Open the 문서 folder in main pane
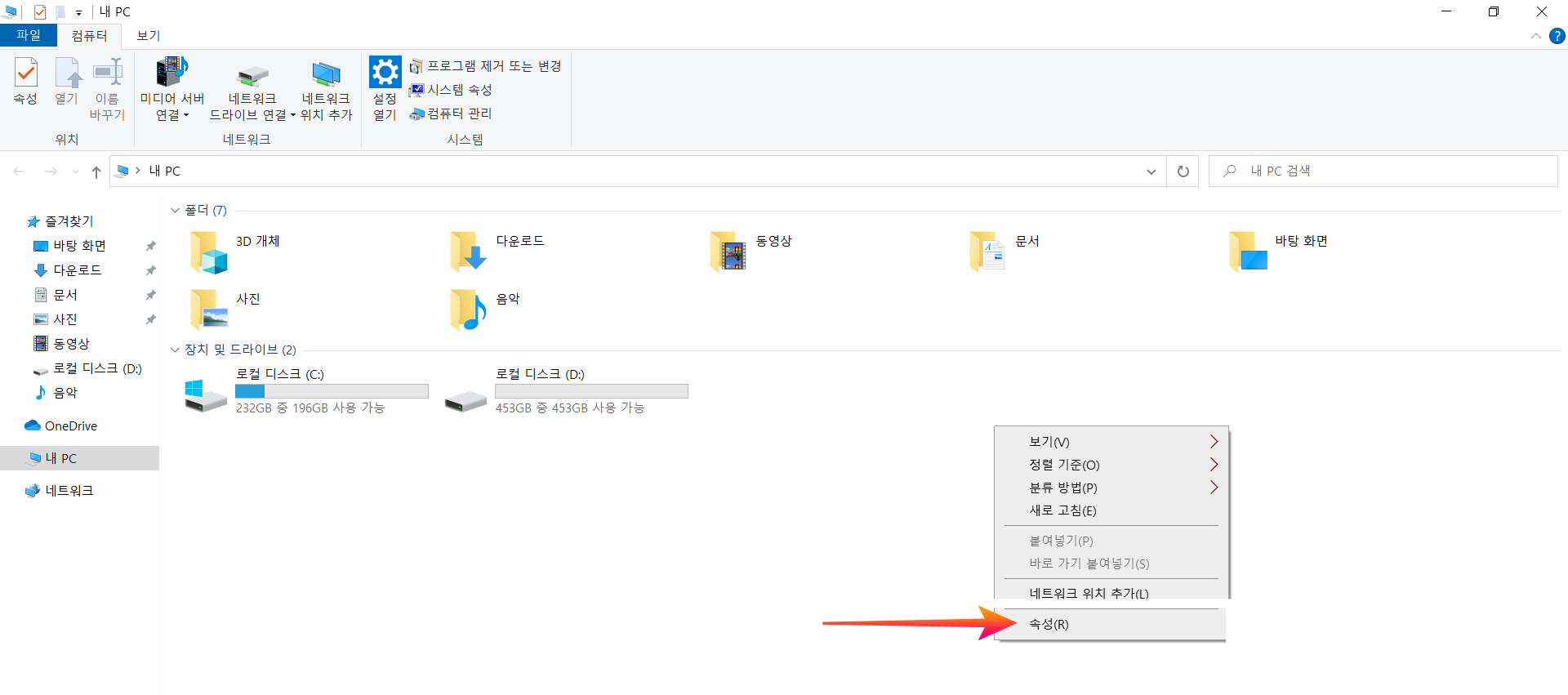Image resolution: width=1568 pixels, height=695 pixels. click(x=988, y=252)
